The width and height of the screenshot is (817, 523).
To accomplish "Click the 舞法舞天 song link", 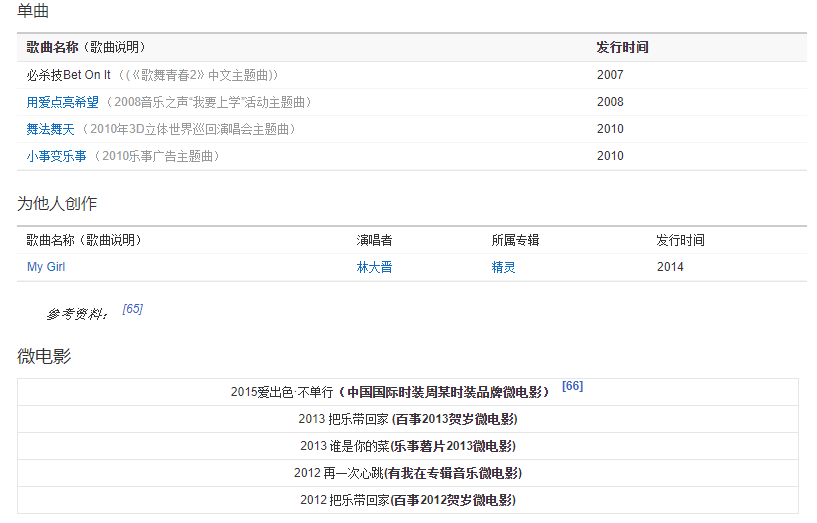I will (x=49, y=129).
